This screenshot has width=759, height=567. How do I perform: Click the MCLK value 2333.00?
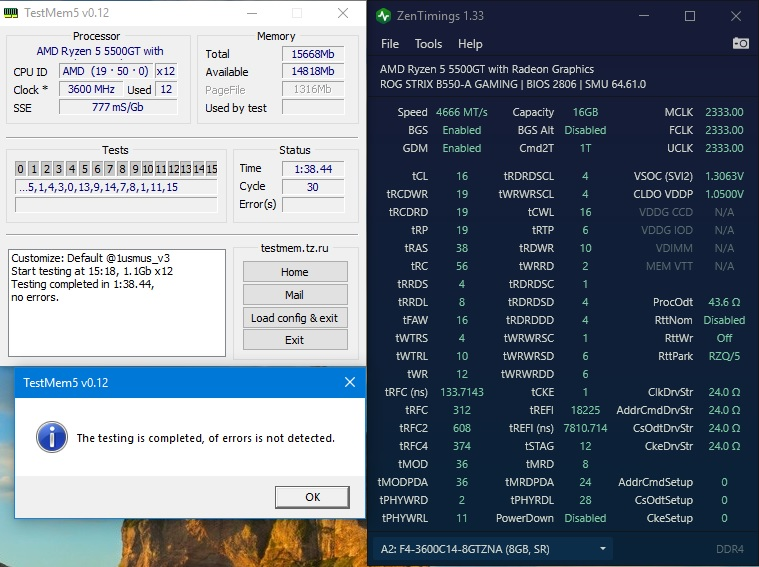point(724,112)
